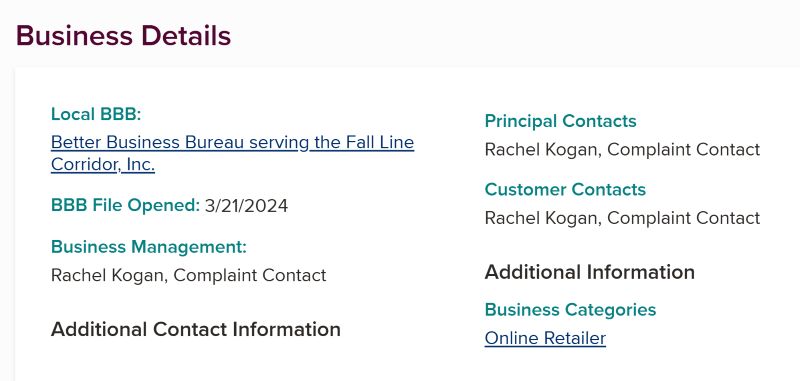This screenshot has height=381, width=800.
Task: Open the Online Retailer category link
Action: 545,338
